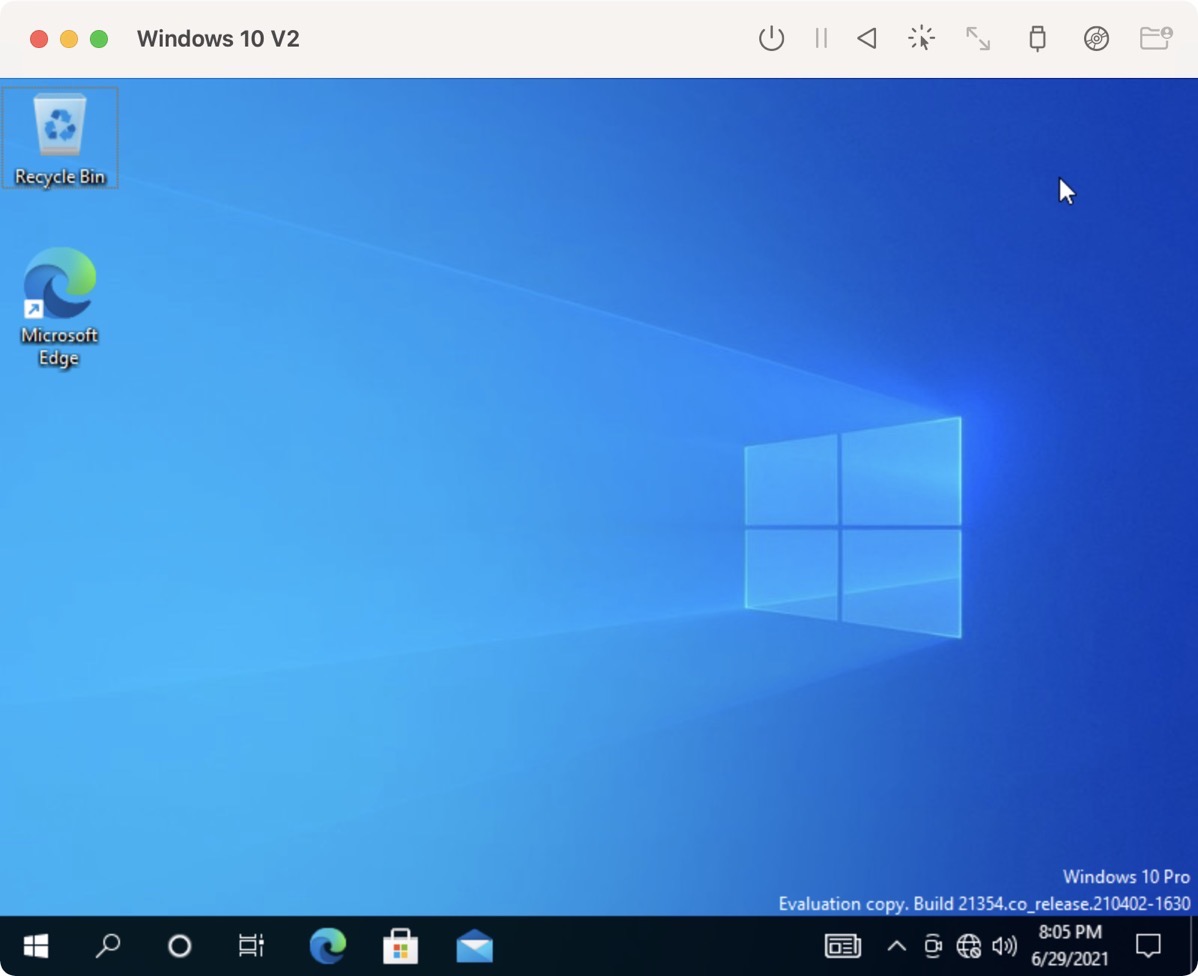Screen dimensions: 1198x976
Task: Open Microsoft Store from the taskbar
Action: [401, 945]
